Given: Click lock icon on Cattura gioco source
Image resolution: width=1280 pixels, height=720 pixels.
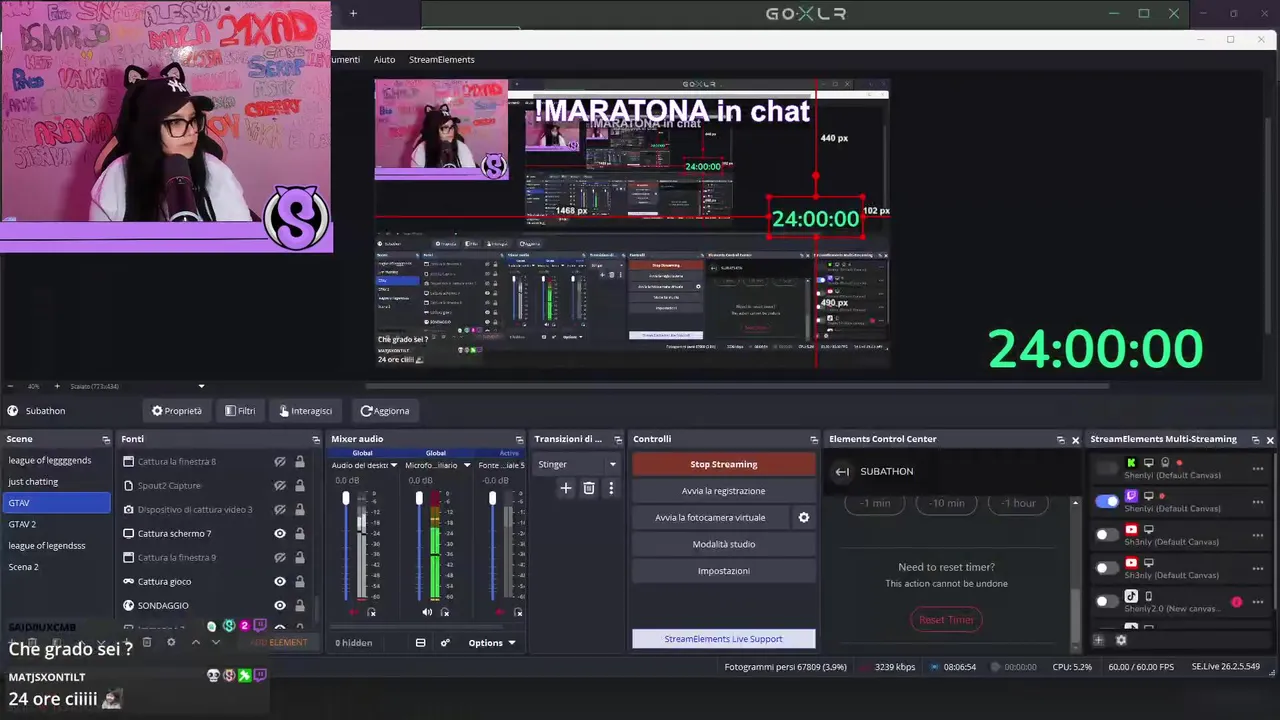Looking at the screenshot, I should 300,581.
